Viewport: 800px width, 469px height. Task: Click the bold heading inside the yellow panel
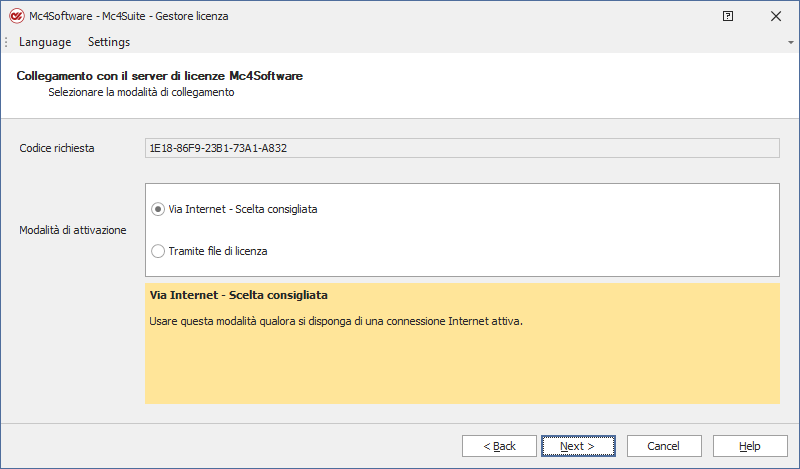[239, 296]
